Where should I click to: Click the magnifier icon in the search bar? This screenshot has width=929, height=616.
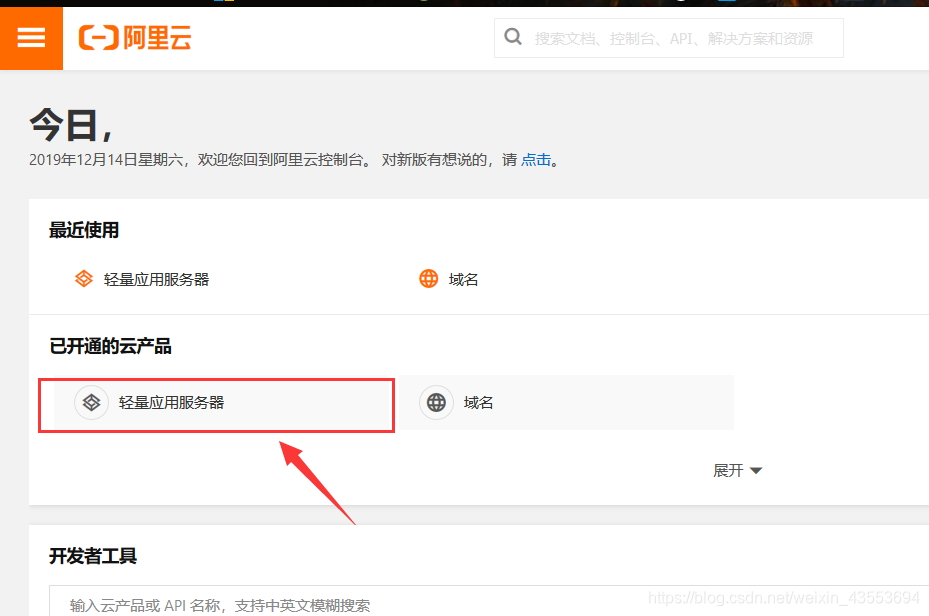tap(513, 36)
